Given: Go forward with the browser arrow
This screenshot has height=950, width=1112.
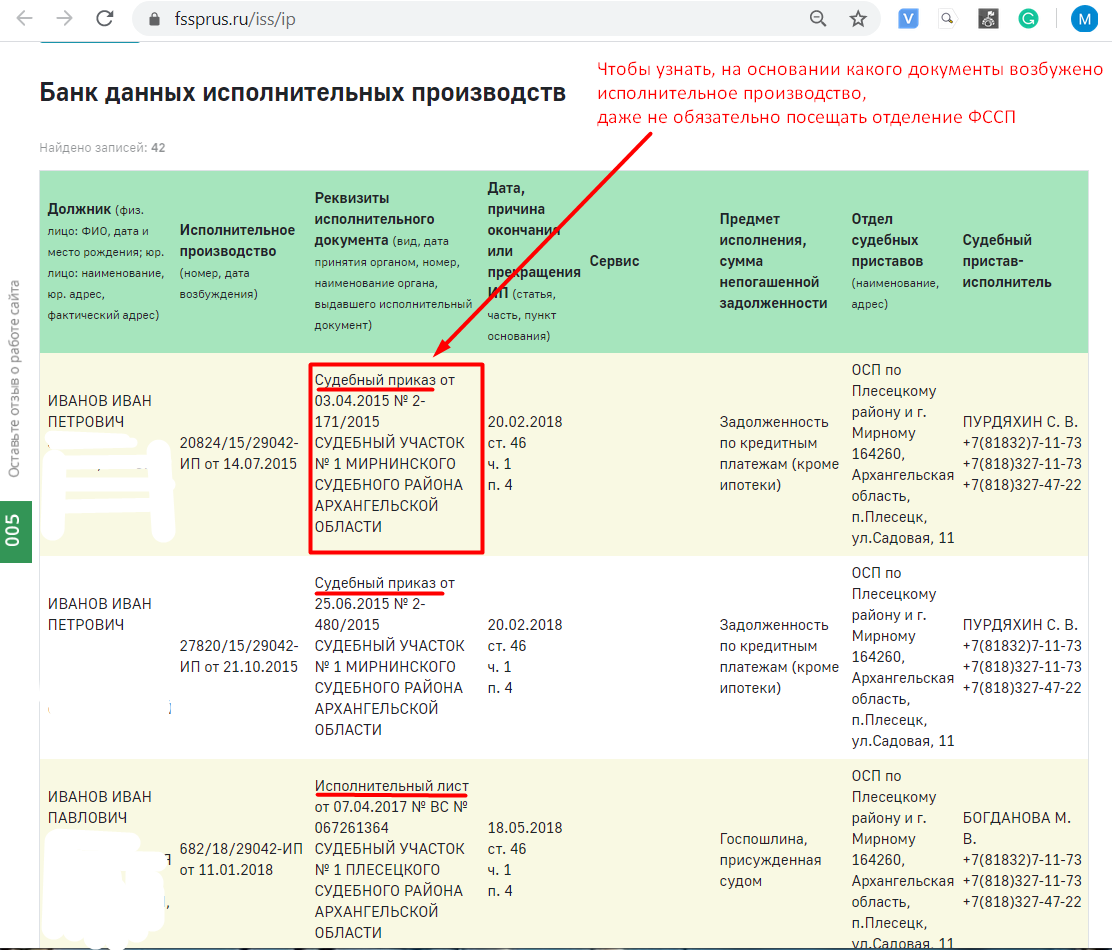Looking at the screenshot, I should pos(65,18).
